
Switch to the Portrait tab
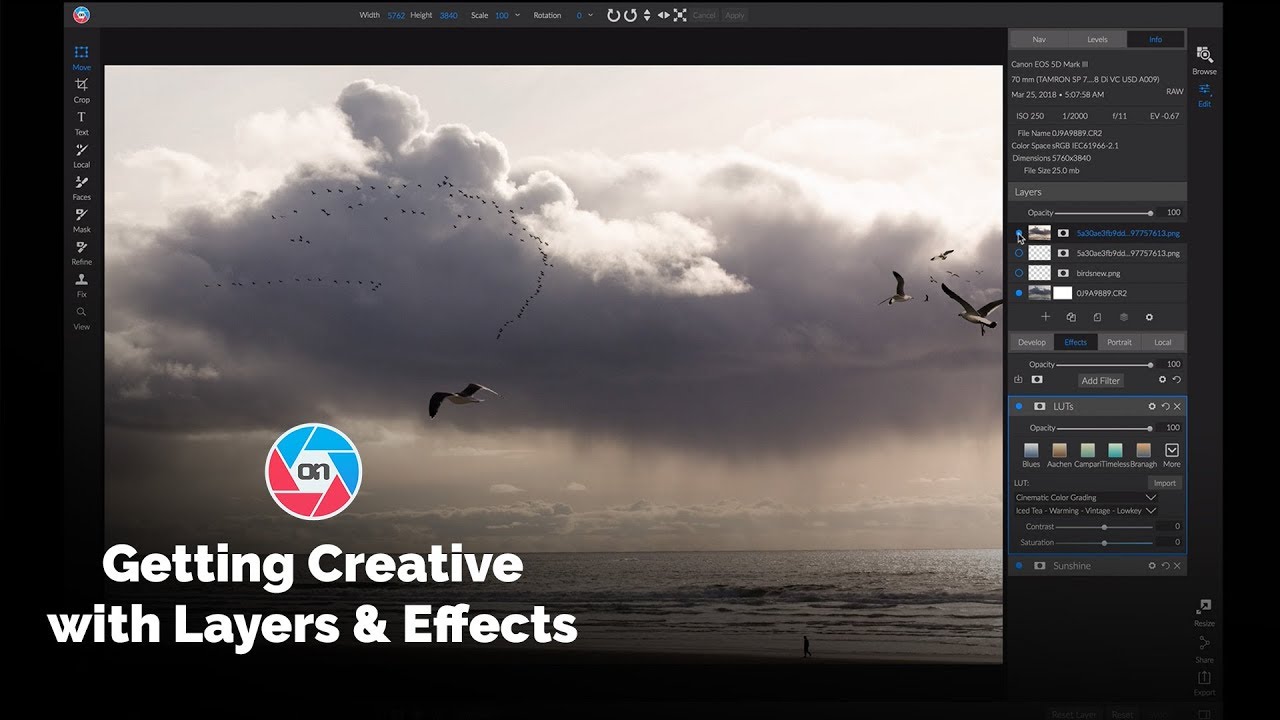coord(1119,342)
